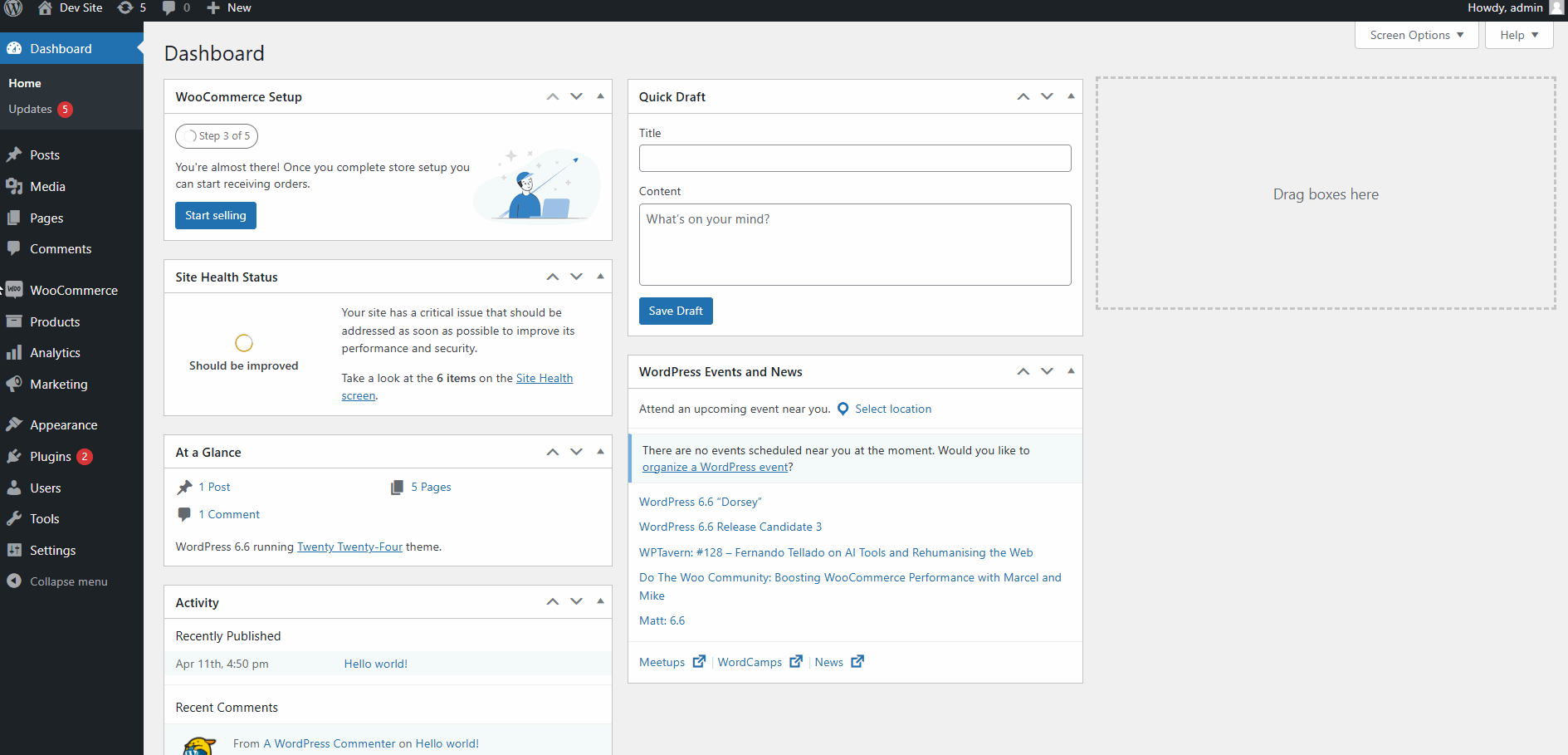Open the Help dropdown tab
Viewport: 1568px width, 755px height.
pyautogui.click(x=1518, y=35)
